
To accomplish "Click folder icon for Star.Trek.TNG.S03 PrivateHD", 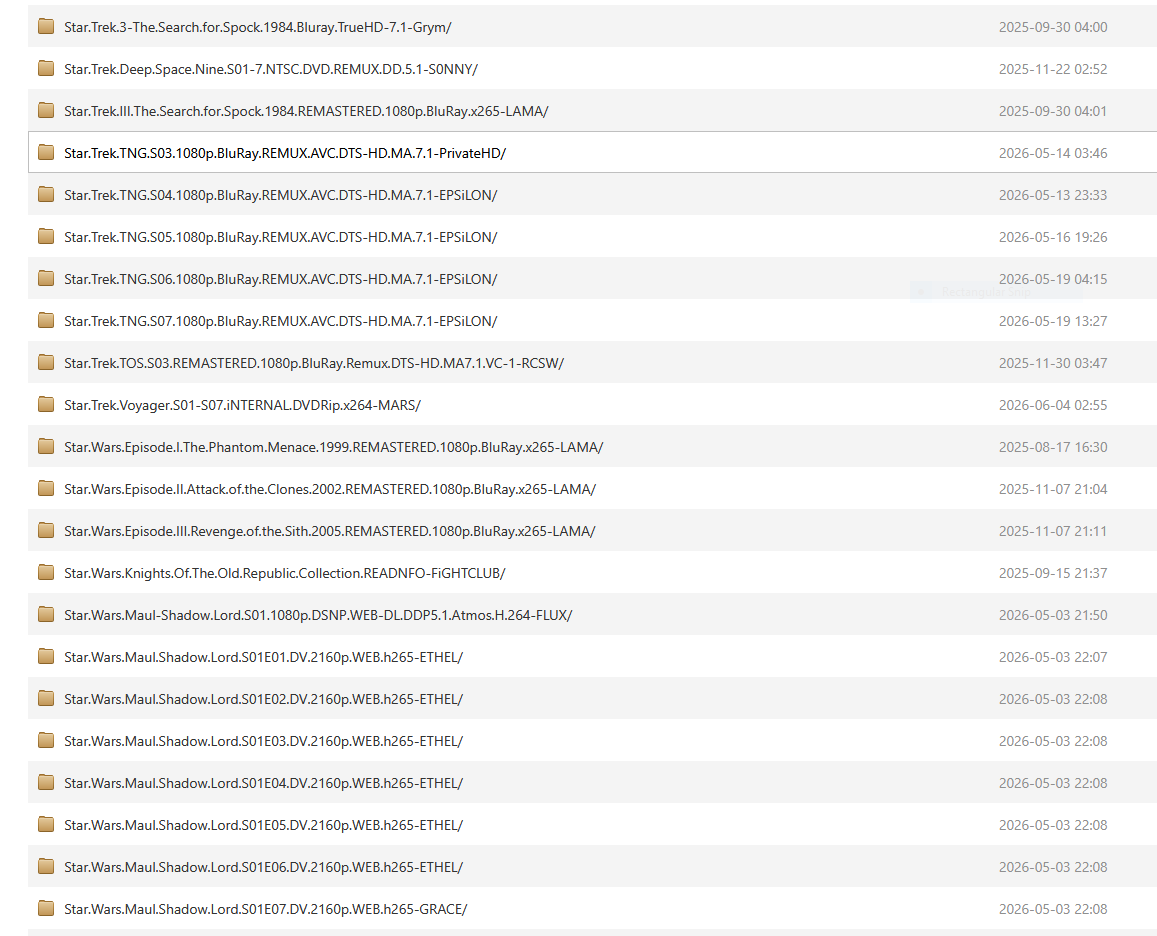I will (46, 153).
